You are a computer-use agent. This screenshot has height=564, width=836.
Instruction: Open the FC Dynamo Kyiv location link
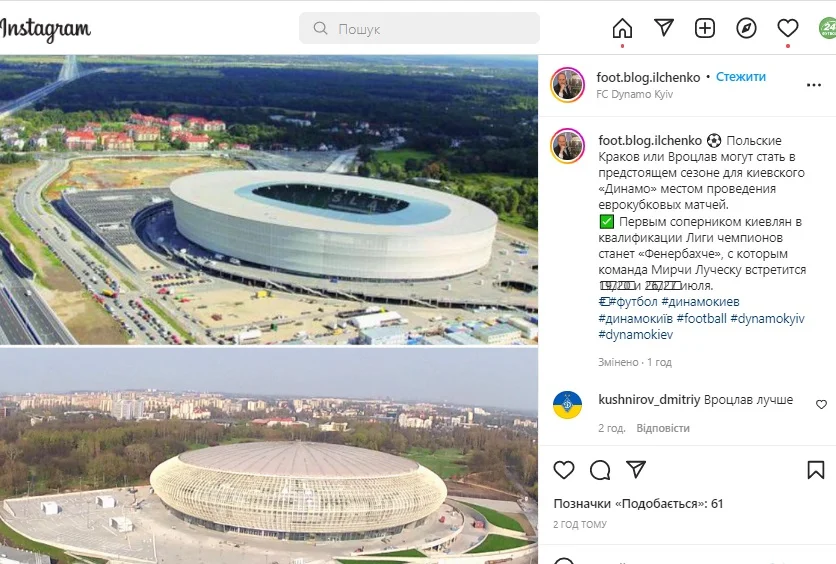(634, 94)
